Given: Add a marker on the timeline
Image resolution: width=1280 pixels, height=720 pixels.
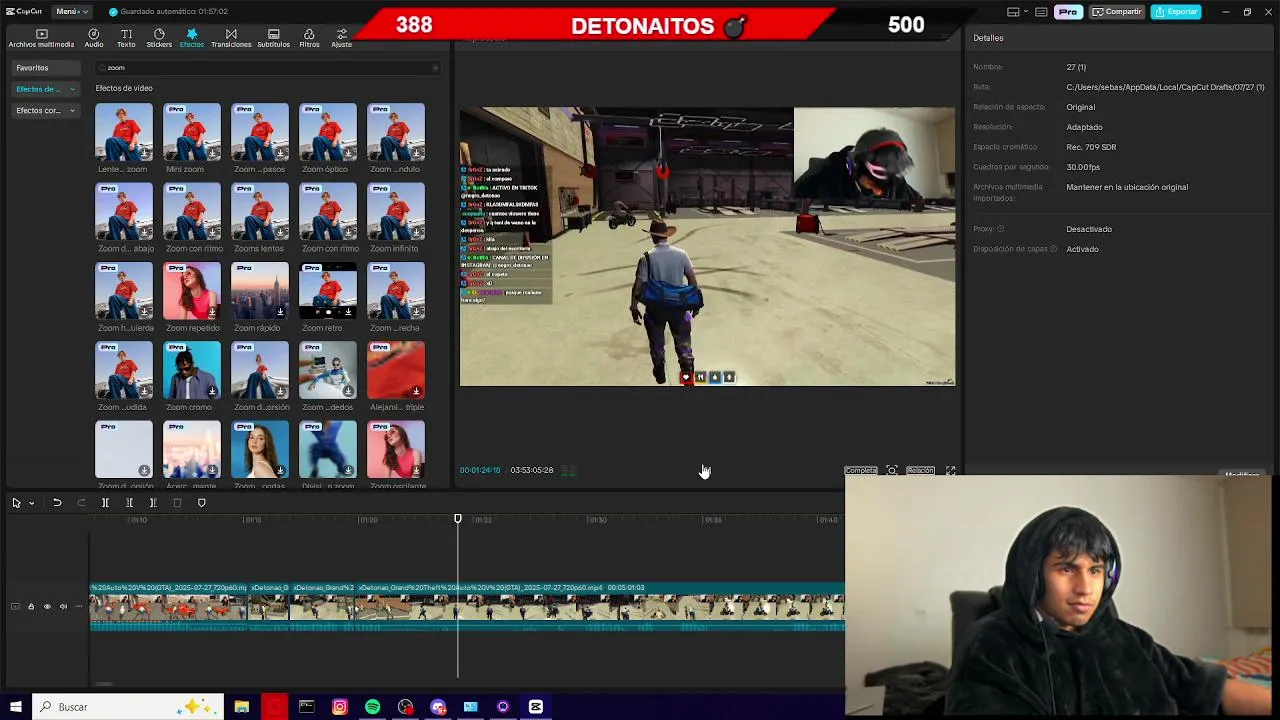Looking at the screenshot, I should (x=201, y=503).
